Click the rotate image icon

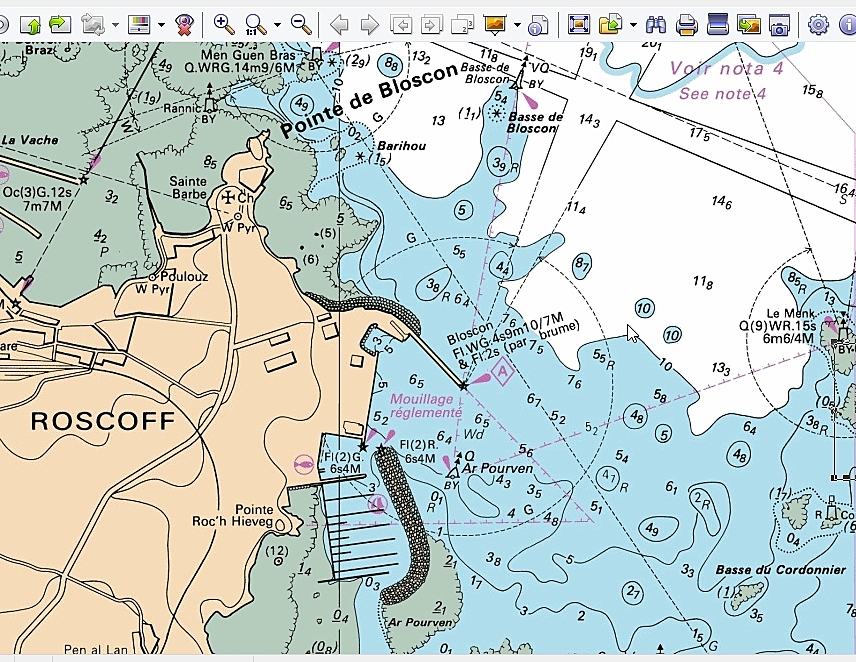93,25
